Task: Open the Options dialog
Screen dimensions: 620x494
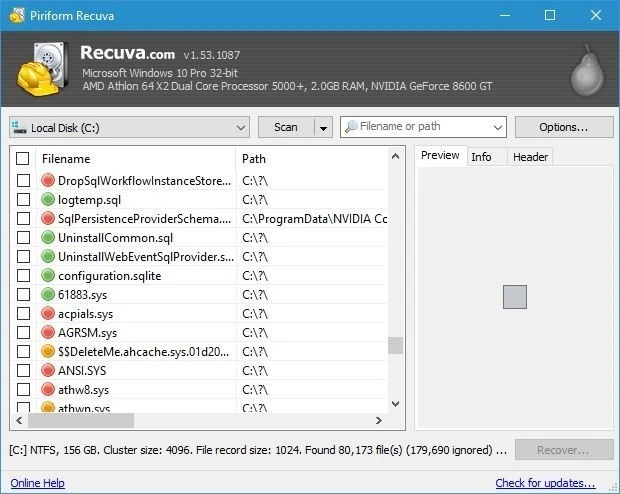Action: (564, 127)
